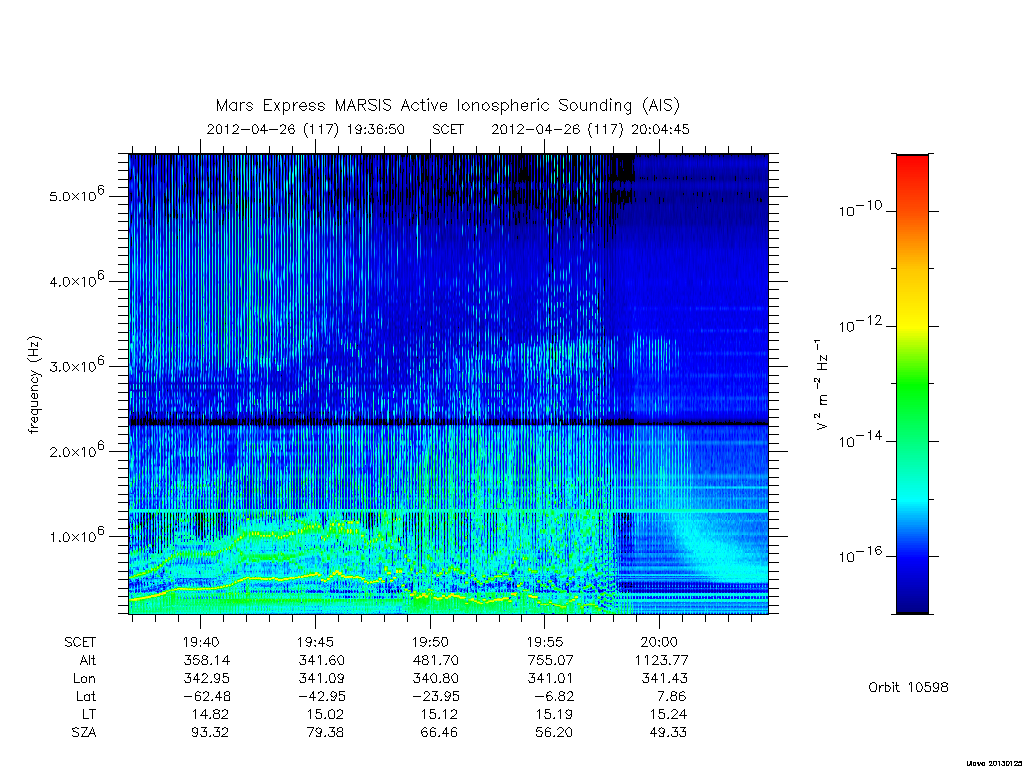Click the "SCET" label between the timestamps

[x=448, y=129]
